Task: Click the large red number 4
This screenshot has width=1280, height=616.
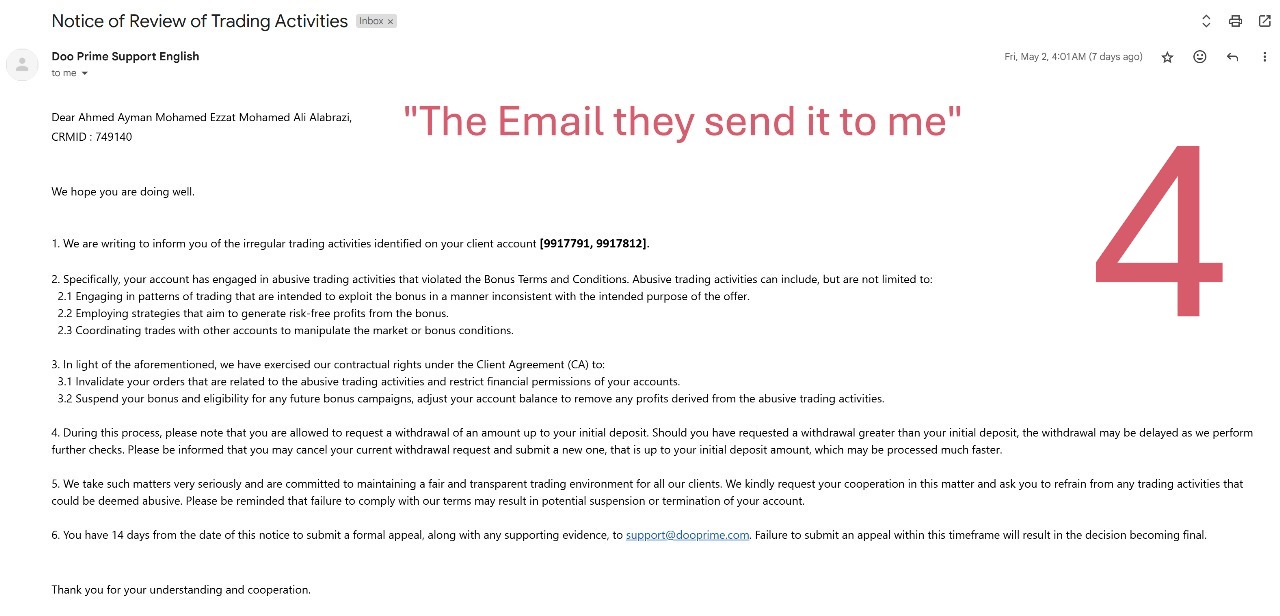Action: tap(1160, 235)
